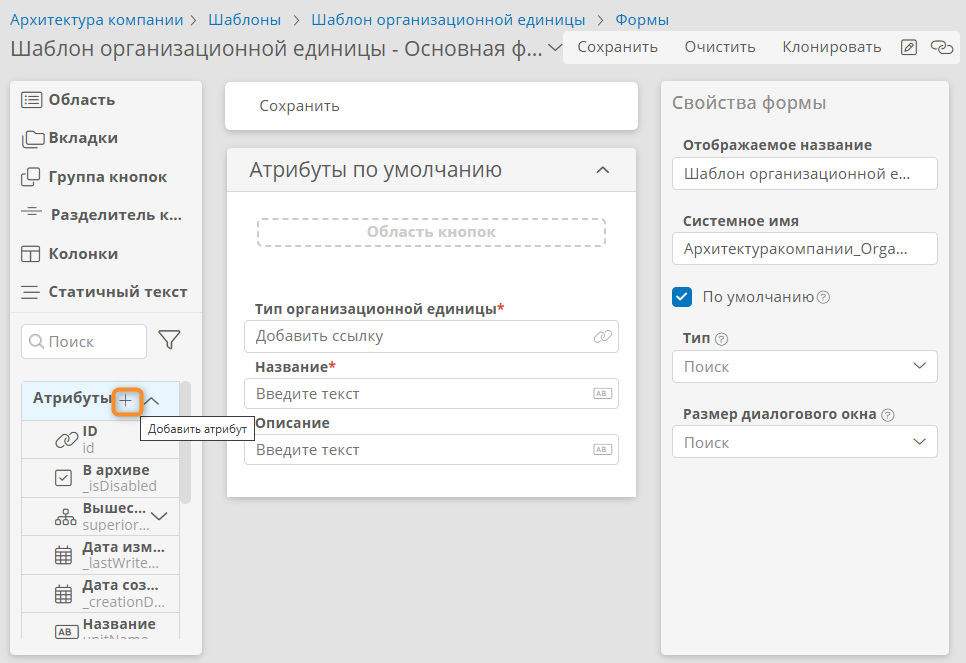Viewport: 966px width, 663px height.
Task: Select the _isDisabled system name text
Action: [x=120, y=486]
